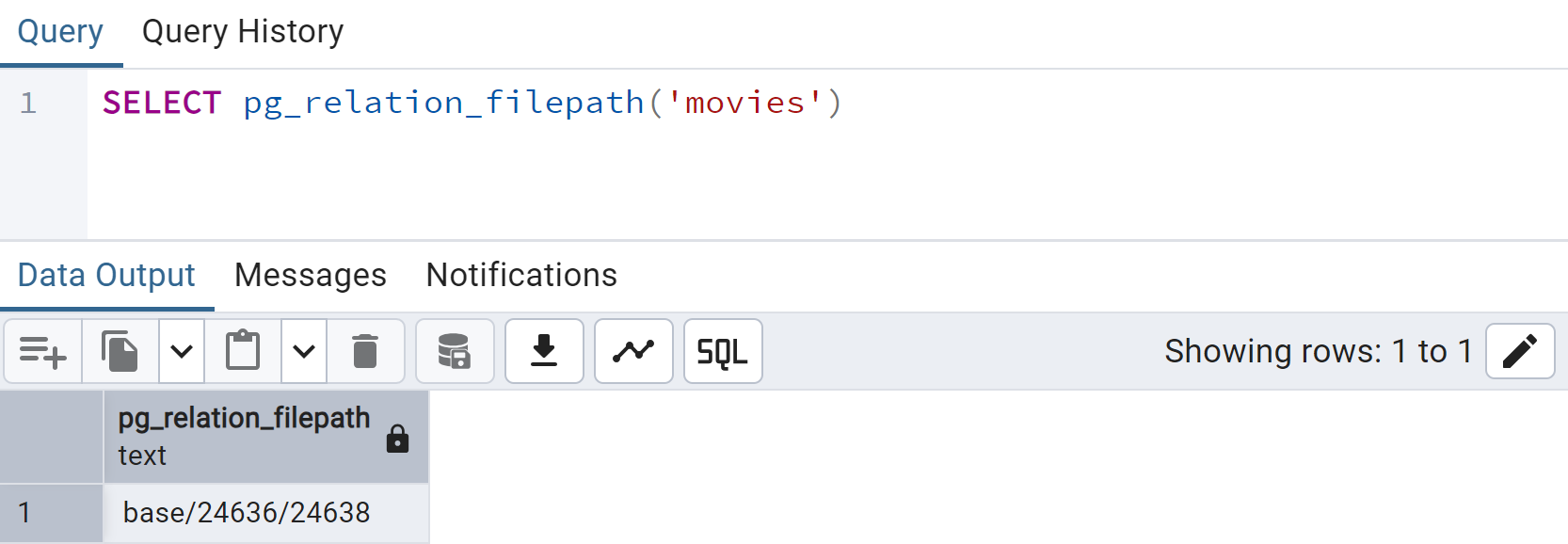
Task: Click inside the SQL query editor line
Action: pyautogui.click(x=828, y=103)
